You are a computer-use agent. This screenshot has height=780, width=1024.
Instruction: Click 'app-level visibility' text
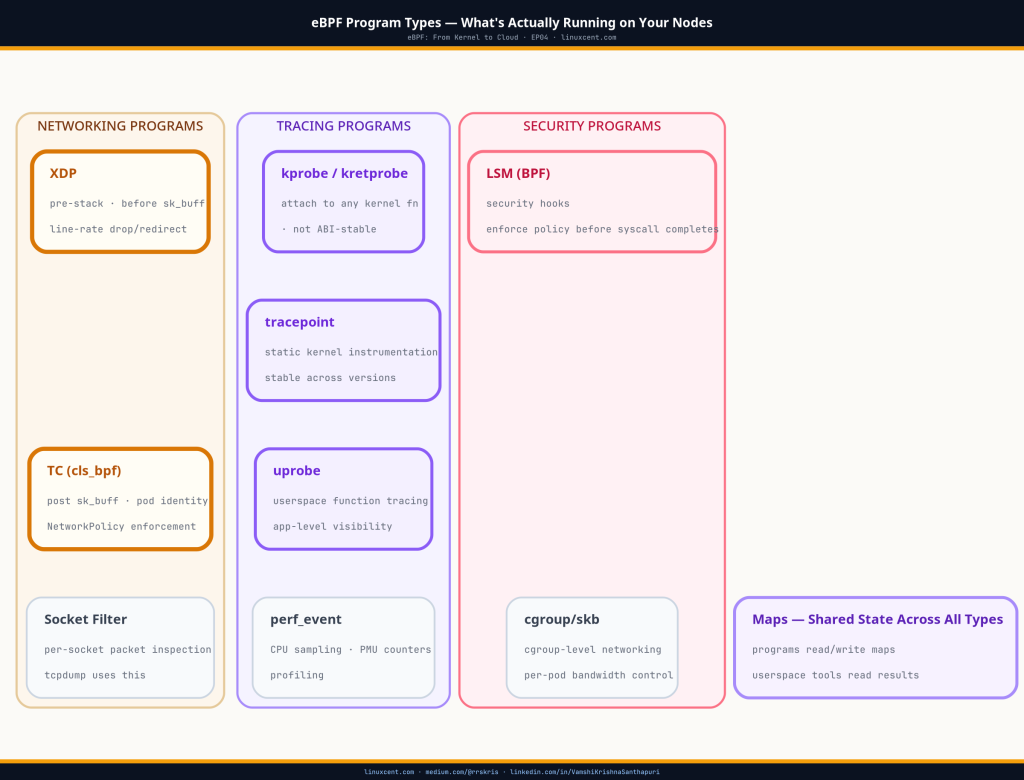(x=332, y=526)
